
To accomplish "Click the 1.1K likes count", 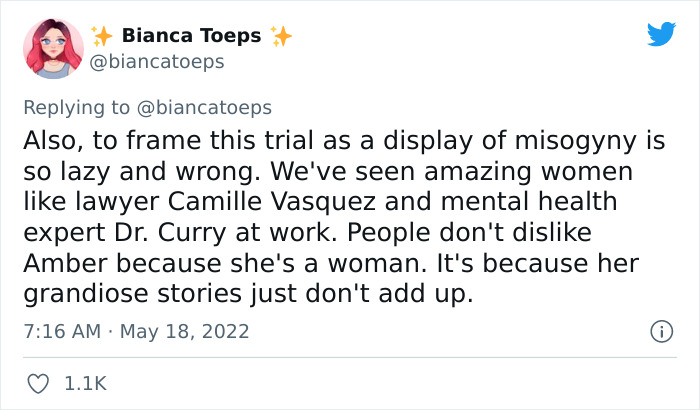I will click(x=85, y=383).
